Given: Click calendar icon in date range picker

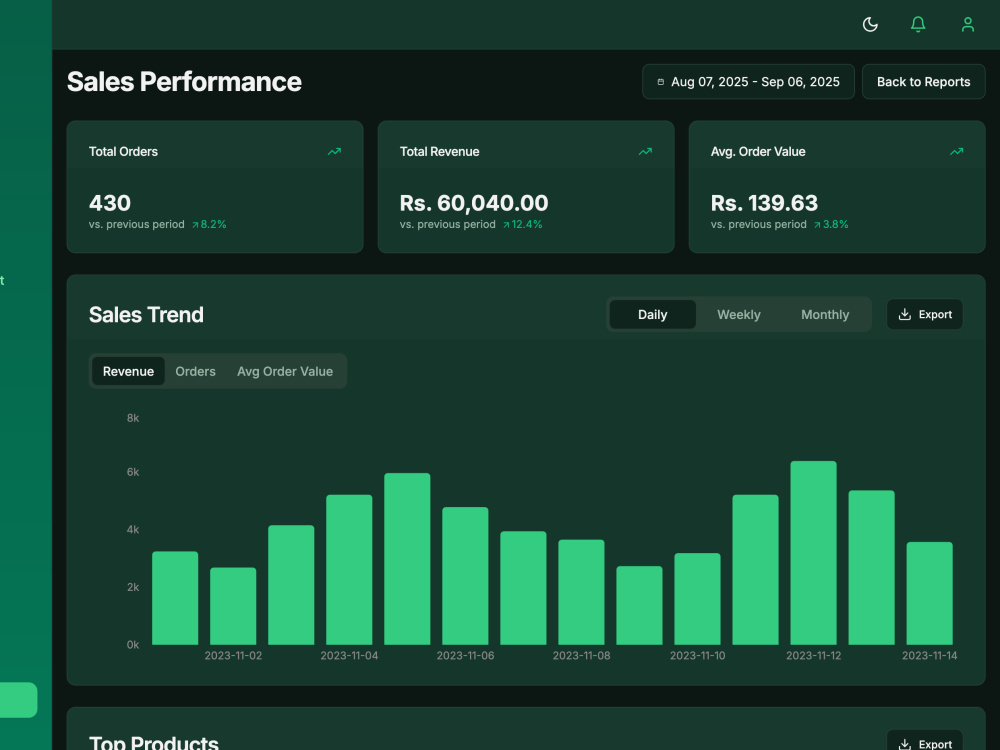Looking at the screenshot, I should [661, 82].
